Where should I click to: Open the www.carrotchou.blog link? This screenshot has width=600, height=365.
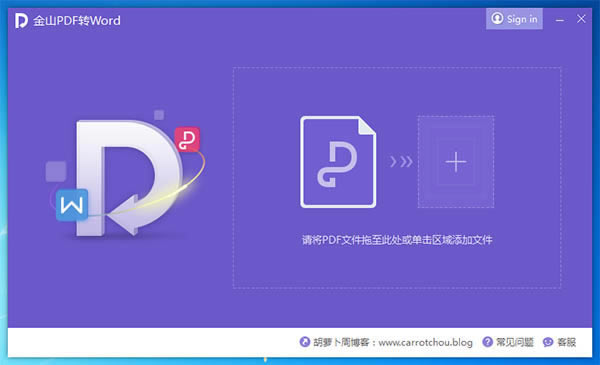coord(426,342)
